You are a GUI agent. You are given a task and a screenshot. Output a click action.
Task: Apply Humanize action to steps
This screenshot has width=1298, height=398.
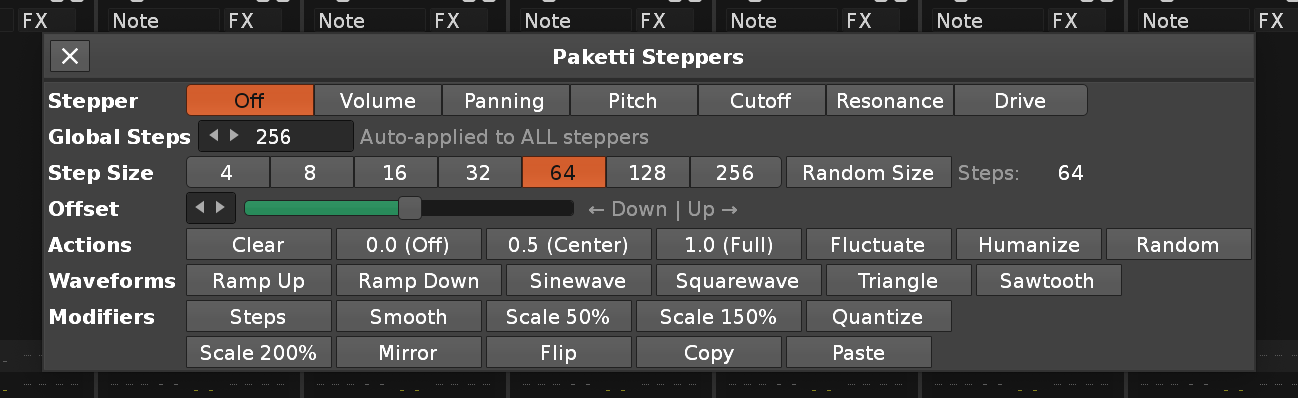[x=1029, y=244]
